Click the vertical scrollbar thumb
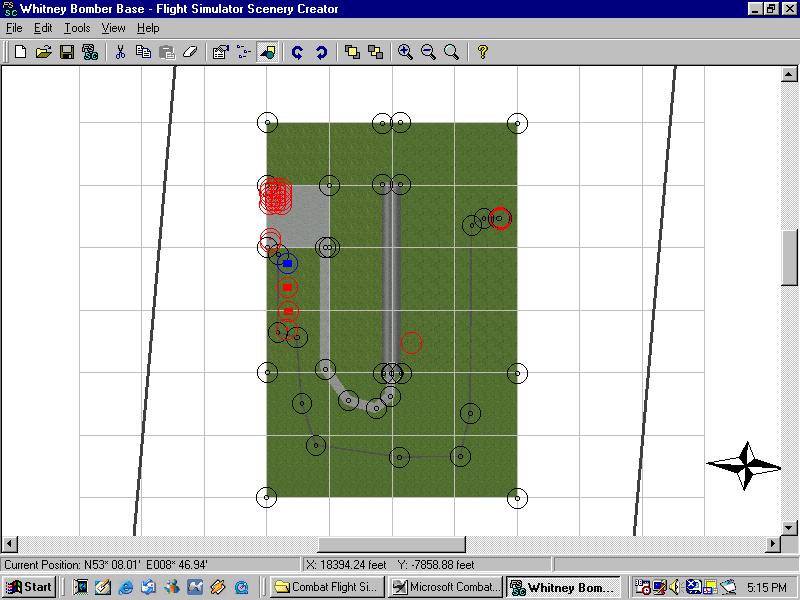 [x=789, y=257]
